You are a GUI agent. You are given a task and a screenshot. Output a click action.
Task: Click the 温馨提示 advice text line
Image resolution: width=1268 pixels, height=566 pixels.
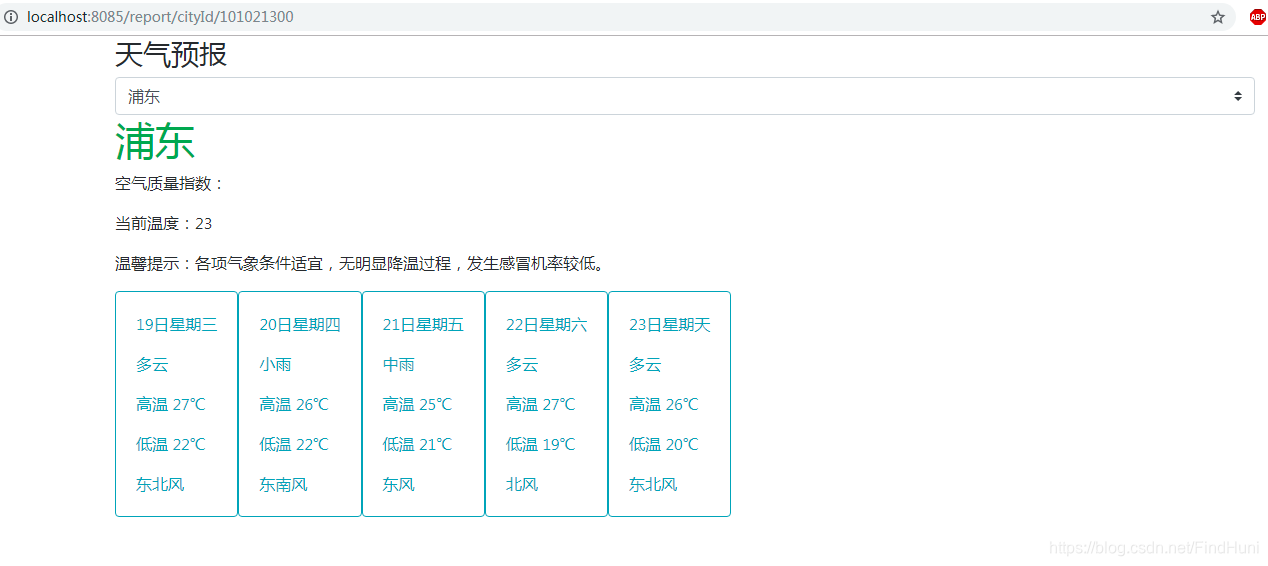coord(360,264)
